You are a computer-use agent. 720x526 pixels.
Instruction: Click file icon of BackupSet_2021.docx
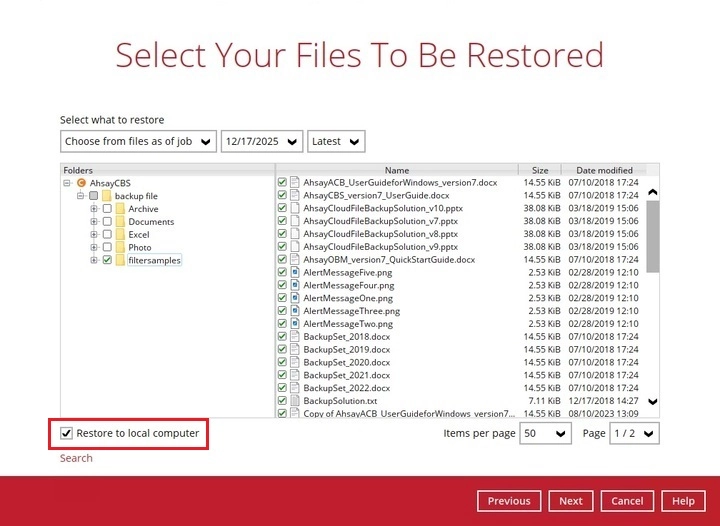click(x=295, y=375)
